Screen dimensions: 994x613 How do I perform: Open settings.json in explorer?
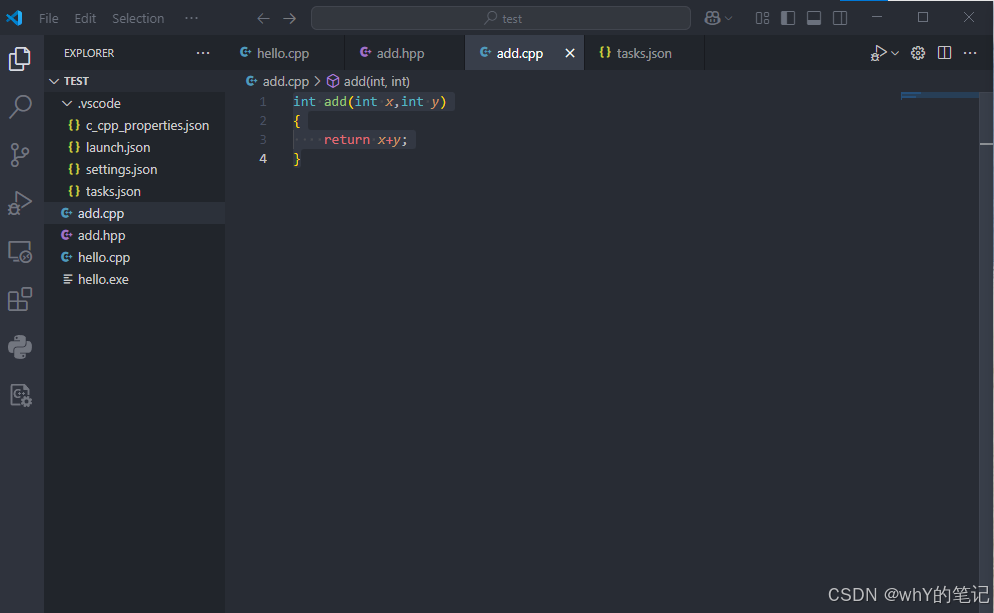click(x=134, y=169)
